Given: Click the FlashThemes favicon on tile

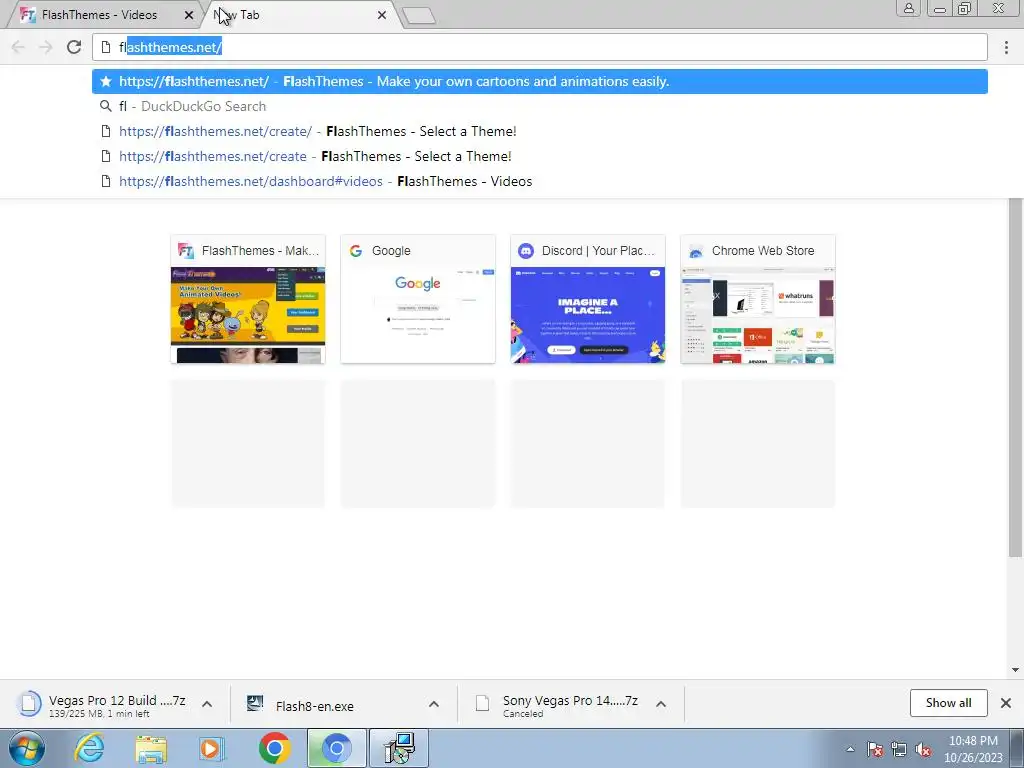Looking at the screenshot, I should pos(185,251).
